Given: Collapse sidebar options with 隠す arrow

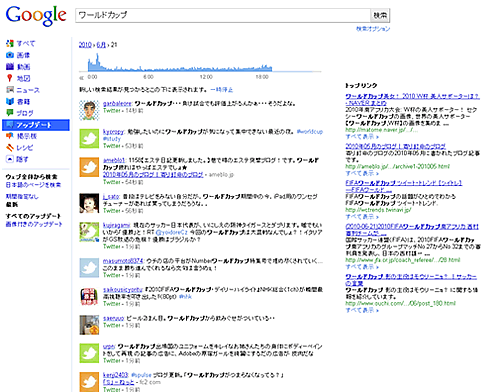Looking at the screenshot, I should coord(10,159).
